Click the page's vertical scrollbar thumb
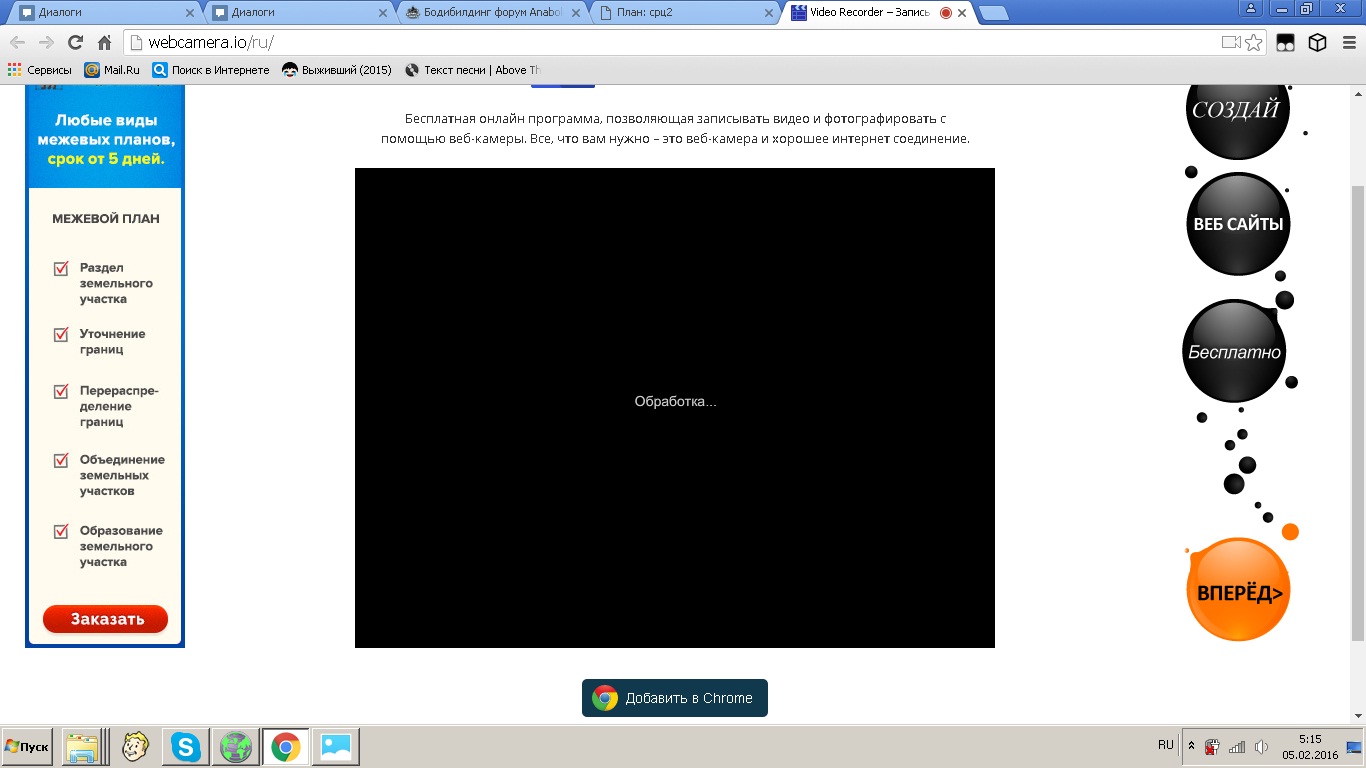 (x=1357, y=410)
